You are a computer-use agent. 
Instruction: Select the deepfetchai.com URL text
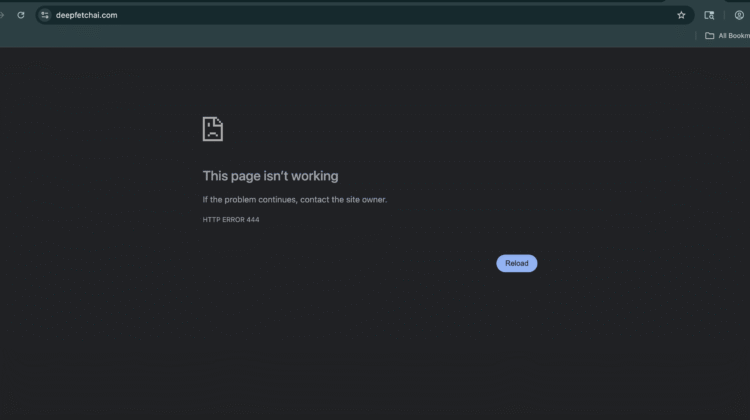[87, 15]
